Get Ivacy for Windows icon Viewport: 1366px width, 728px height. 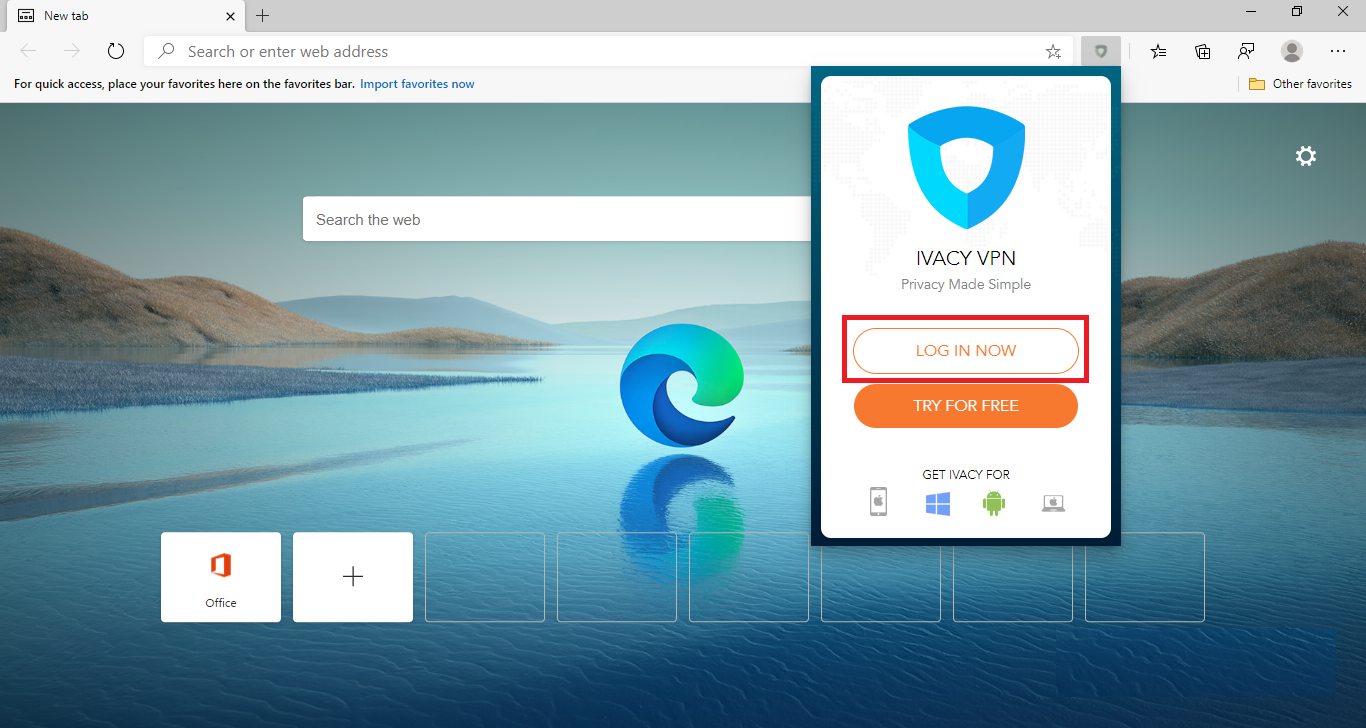click(x=937, y=503)
